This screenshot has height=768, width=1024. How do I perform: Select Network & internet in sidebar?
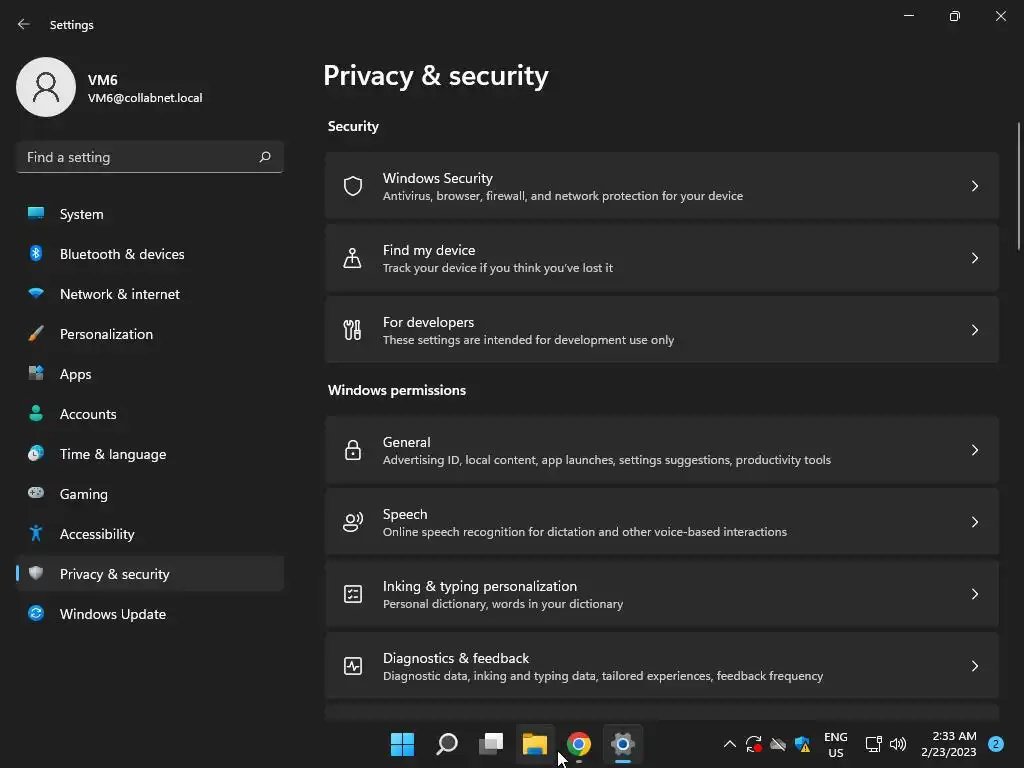[x=150, y=294]
